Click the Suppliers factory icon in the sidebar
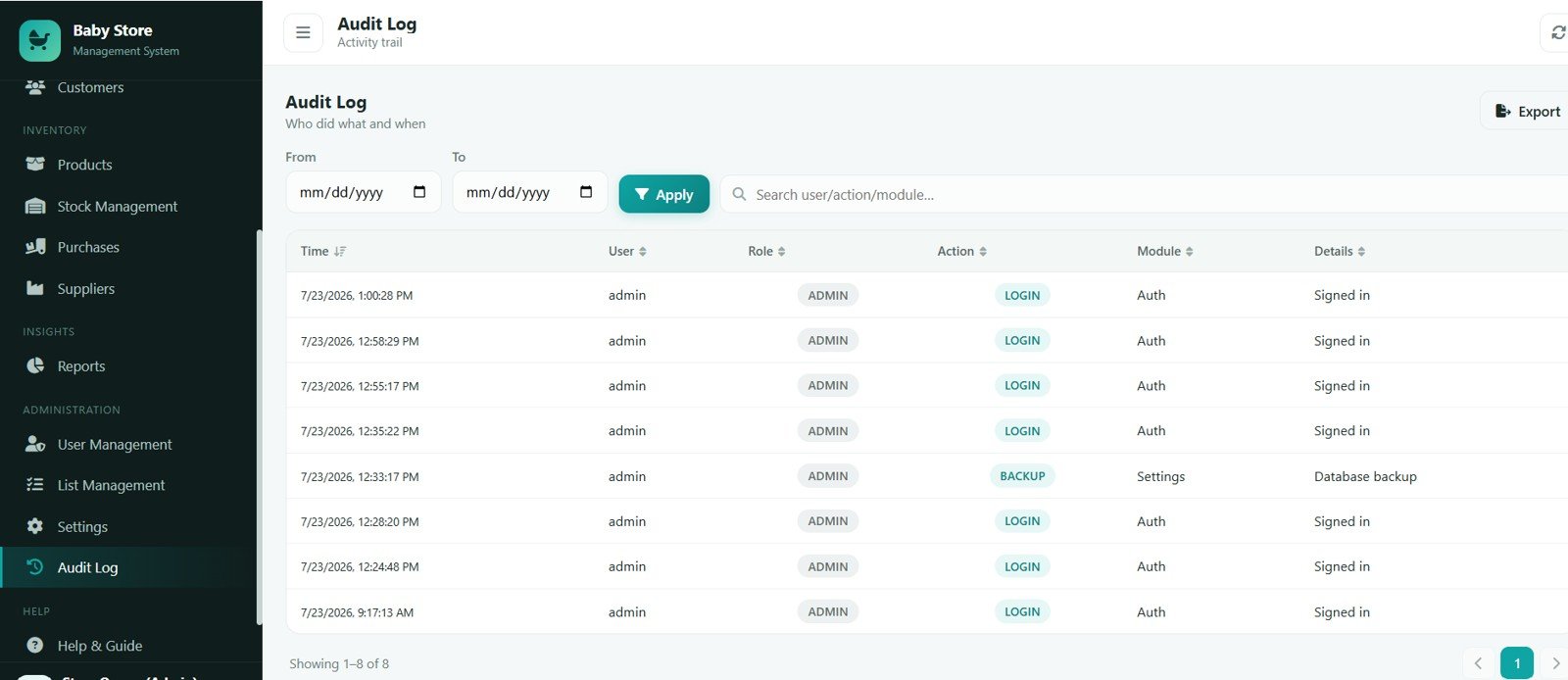1568x680 pixels. tap(35, 288)
